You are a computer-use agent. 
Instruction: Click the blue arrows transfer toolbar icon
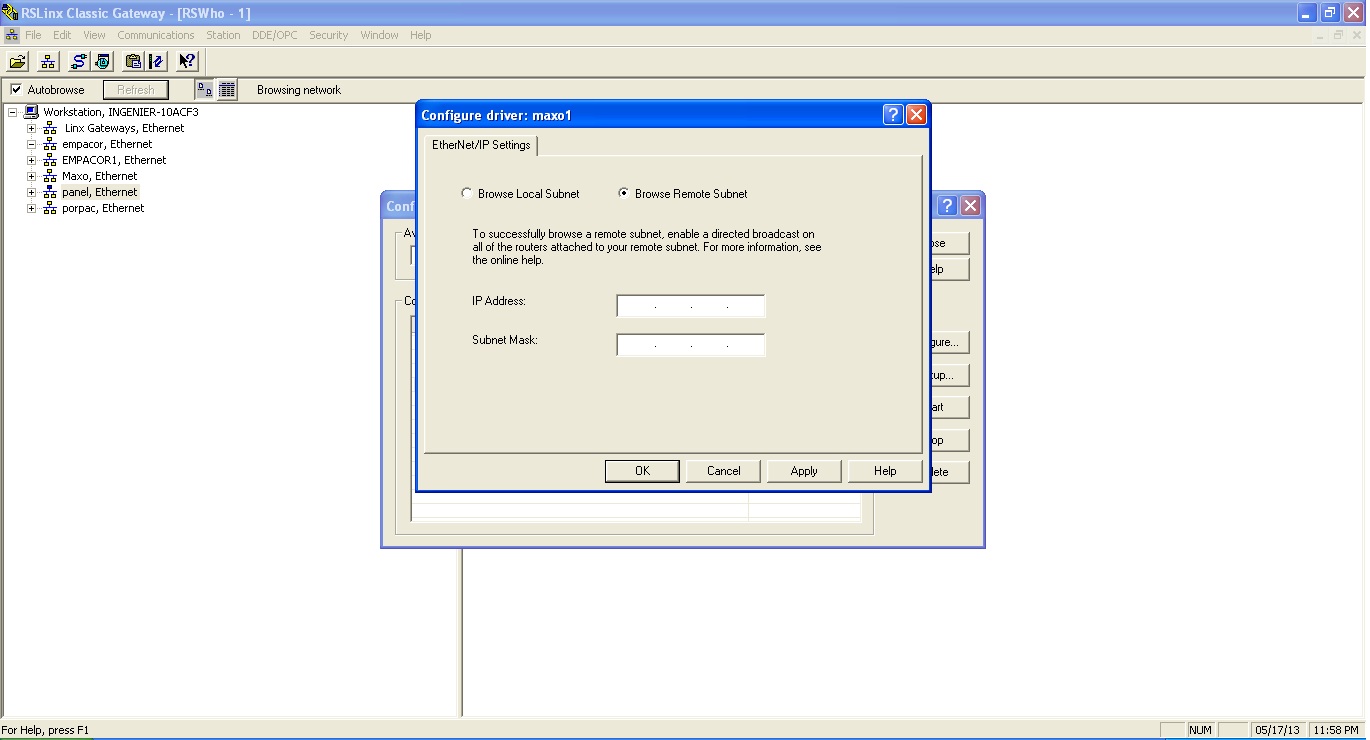[156, 62]
